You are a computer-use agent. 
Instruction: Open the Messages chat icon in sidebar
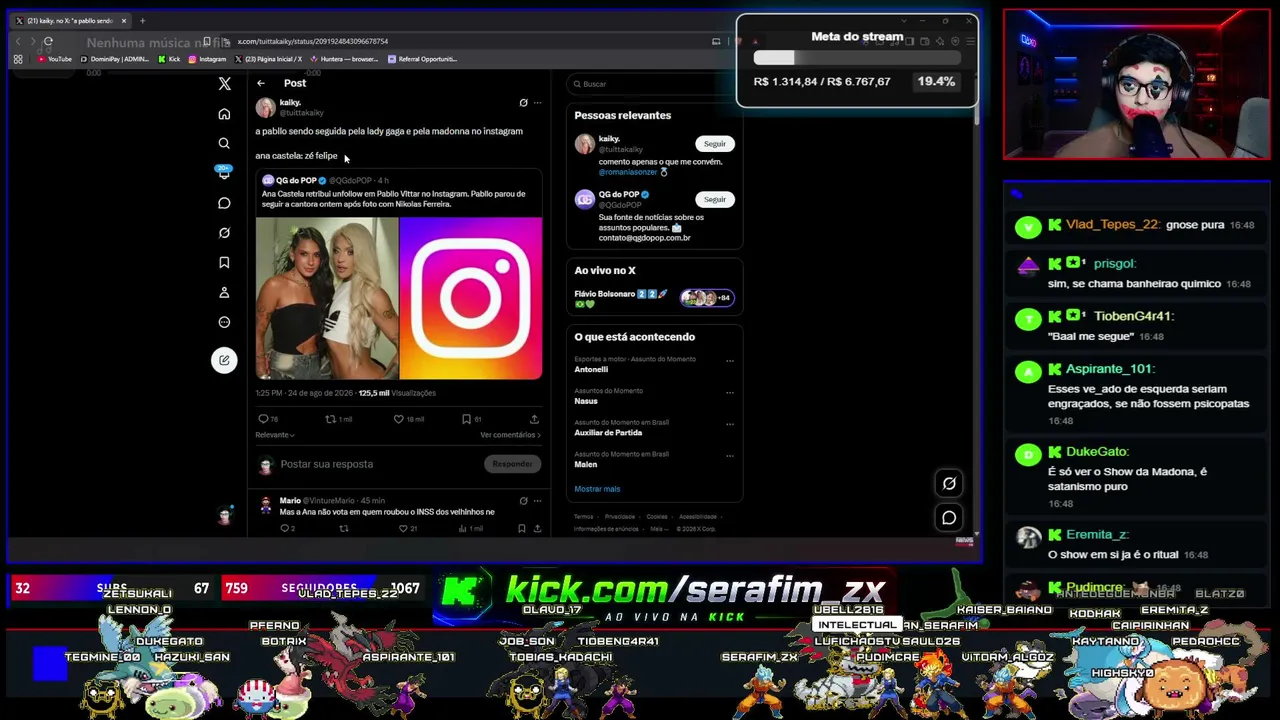click(224, 203)
